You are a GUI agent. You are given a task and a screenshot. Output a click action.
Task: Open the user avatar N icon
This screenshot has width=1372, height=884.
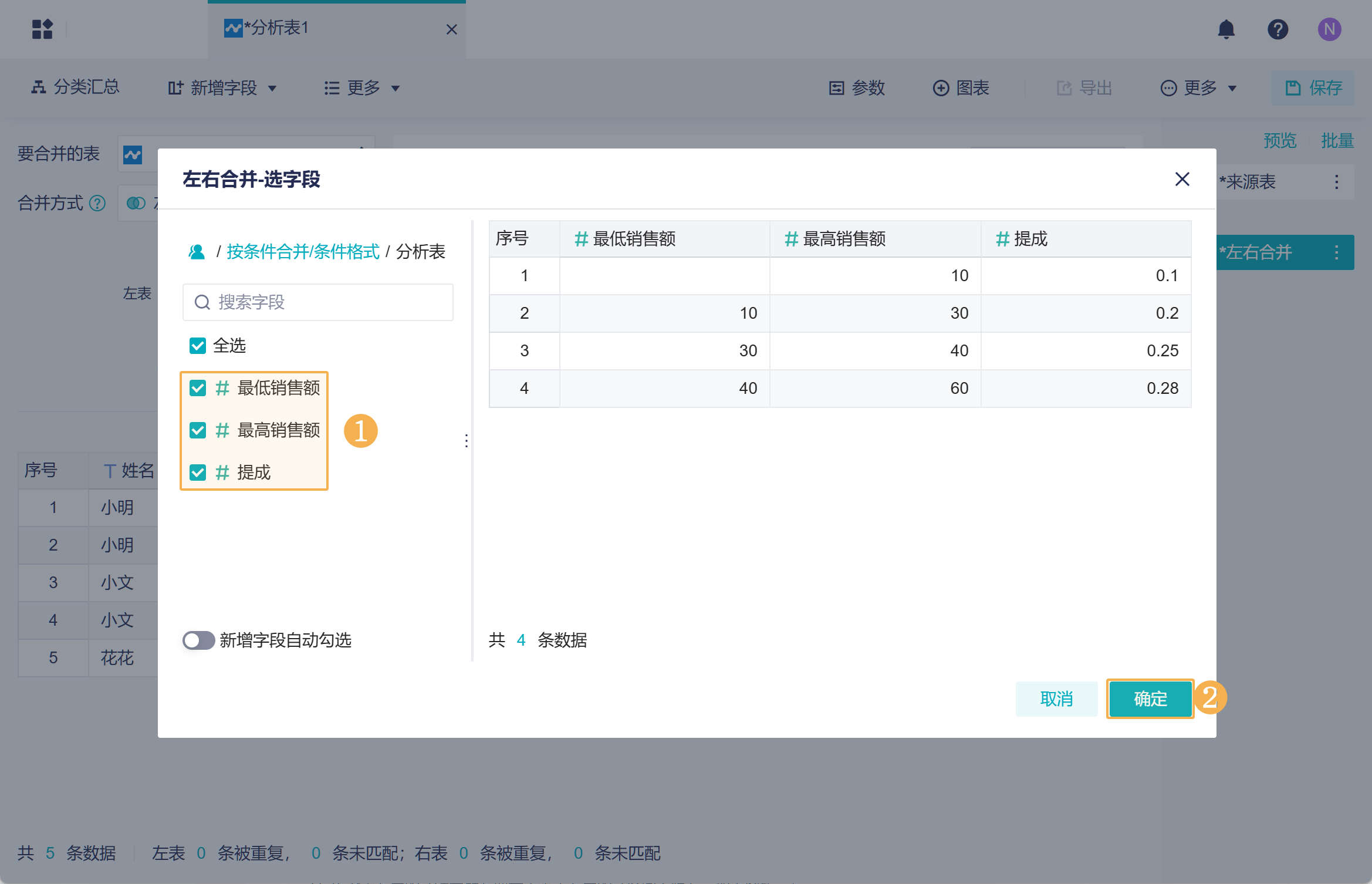point(1329,29)
